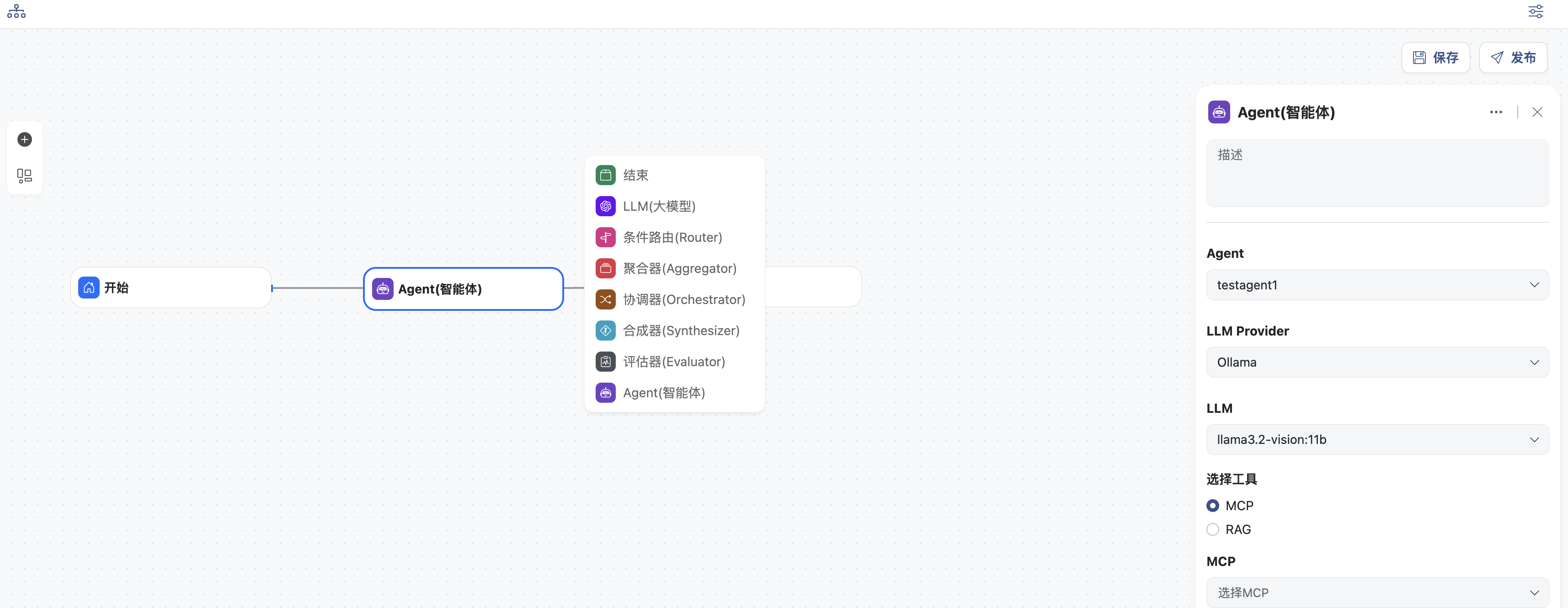
Task: Click into the 描述 description text field
Action: (x=1377, y=173)
